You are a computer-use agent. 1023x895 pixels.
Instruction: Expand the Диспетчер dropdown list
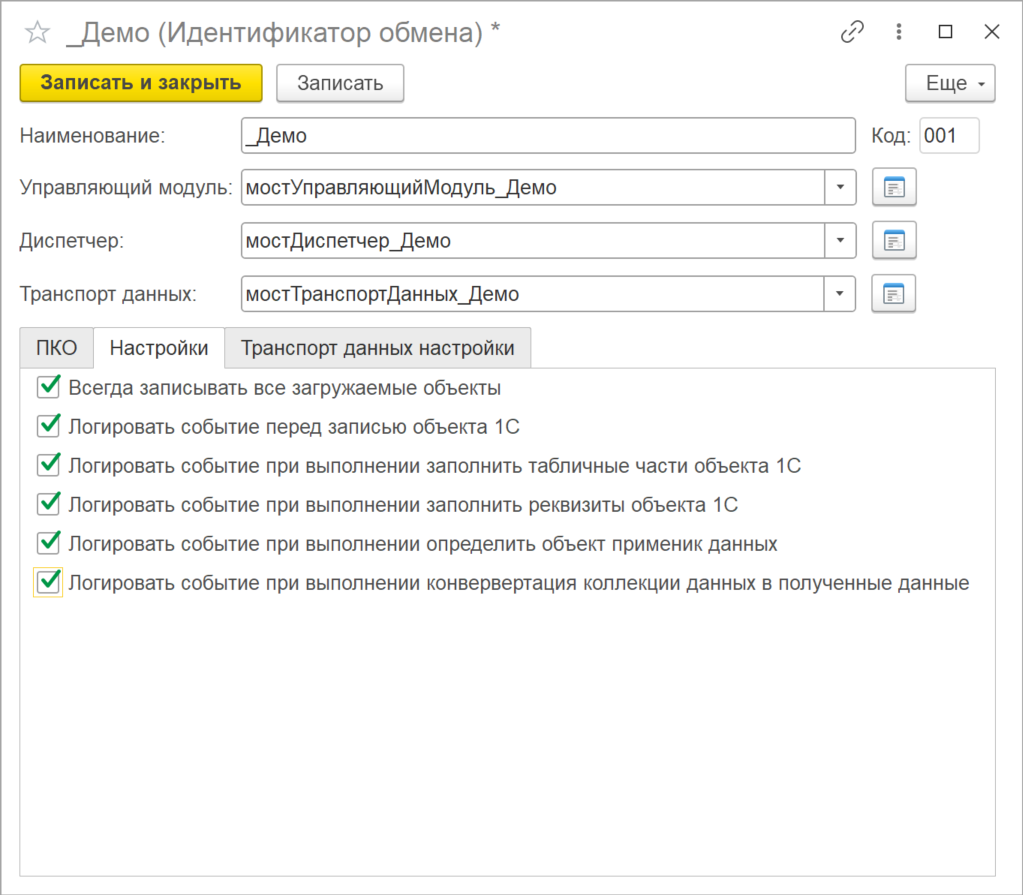tap(840, 241)
